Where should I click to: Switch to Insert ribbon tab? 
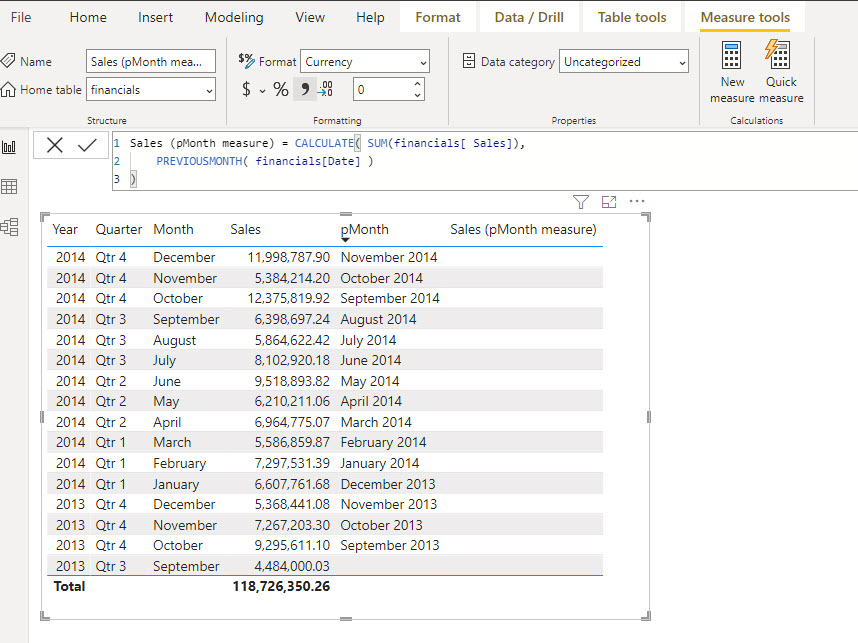(x=155, y=17)
